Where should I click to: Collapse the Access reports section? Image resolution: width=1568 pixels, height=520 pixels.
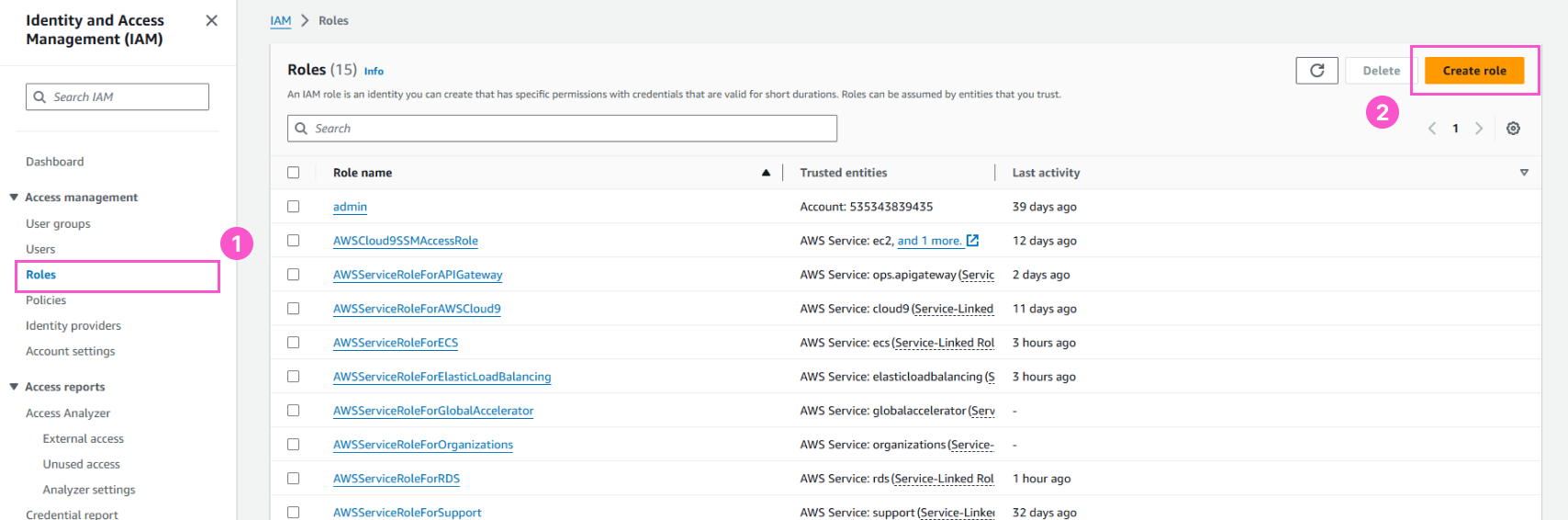(x=14, y=387)
